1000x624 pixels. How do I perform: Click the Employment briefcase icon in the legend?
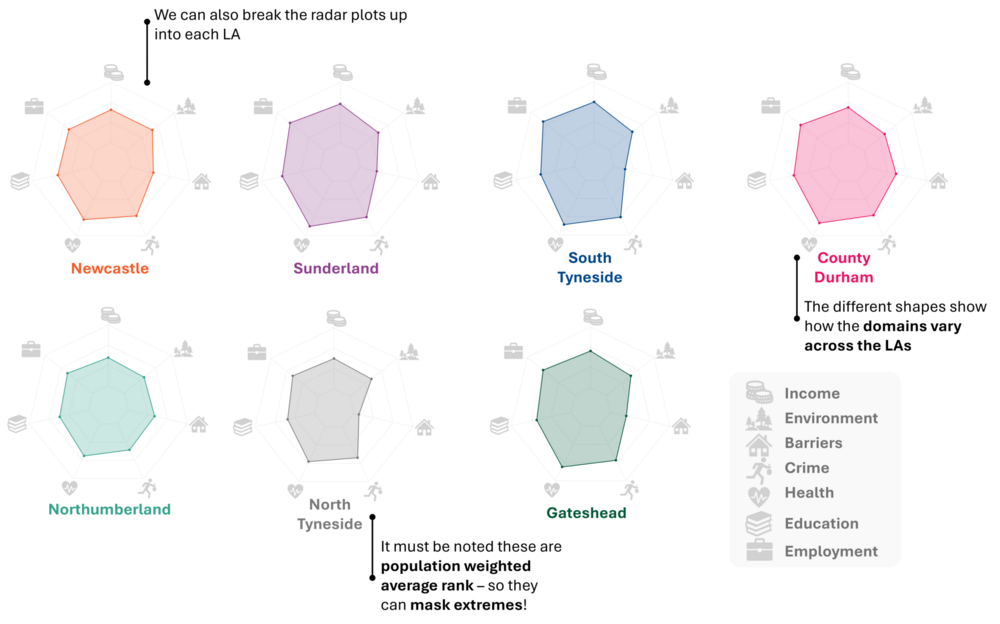[759, 550]
